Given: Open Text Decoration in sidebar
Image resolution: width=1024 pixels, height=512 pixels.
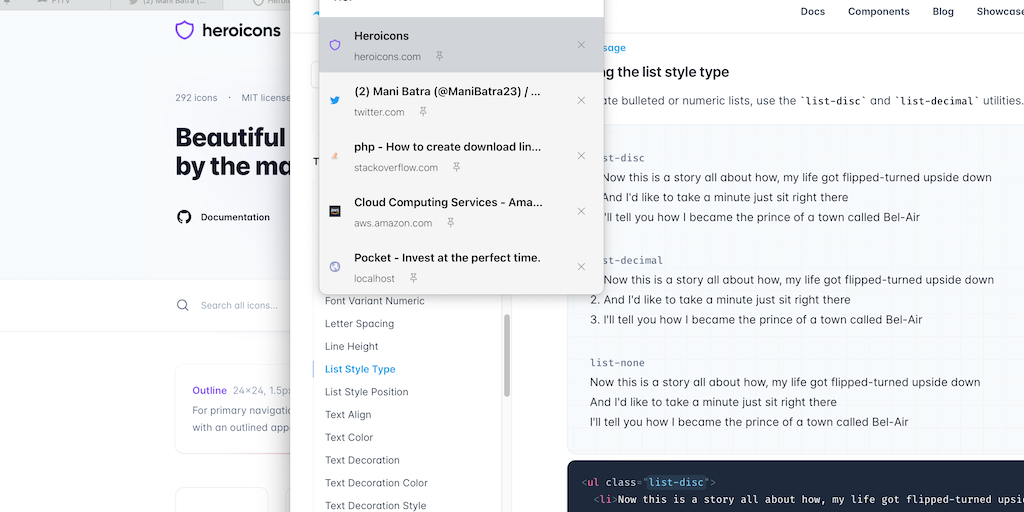Looking at the screenshot, I should 362,461.
